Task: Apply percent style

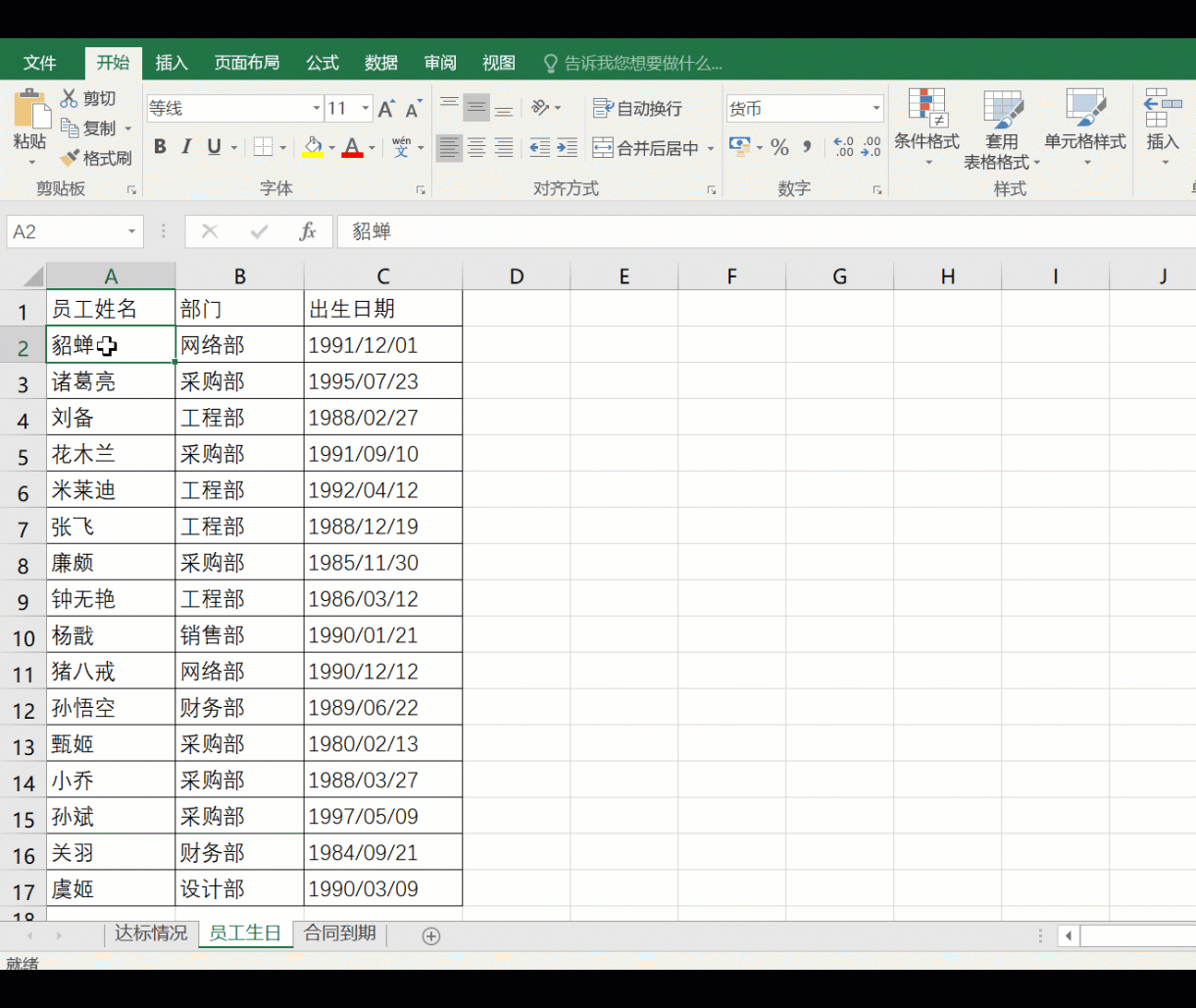Action: coord(779,147)
